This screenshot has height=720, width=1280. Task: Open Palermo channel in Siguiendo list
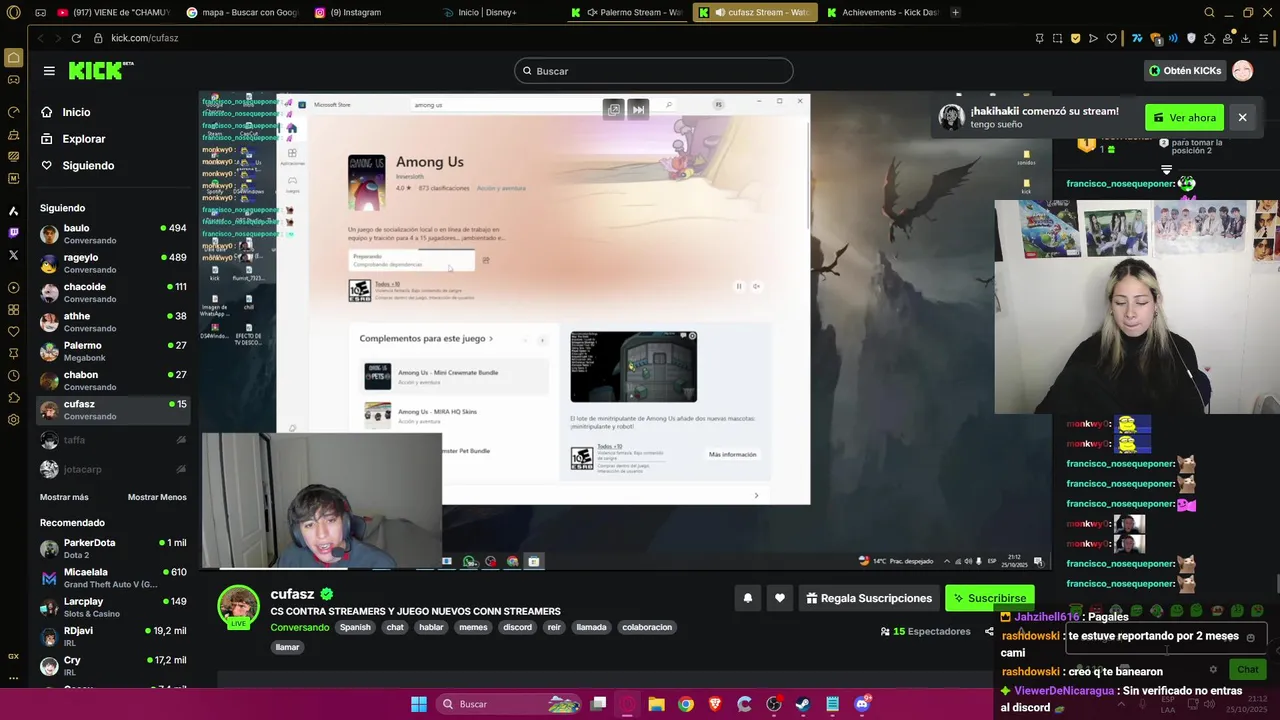tap(113, 351)
